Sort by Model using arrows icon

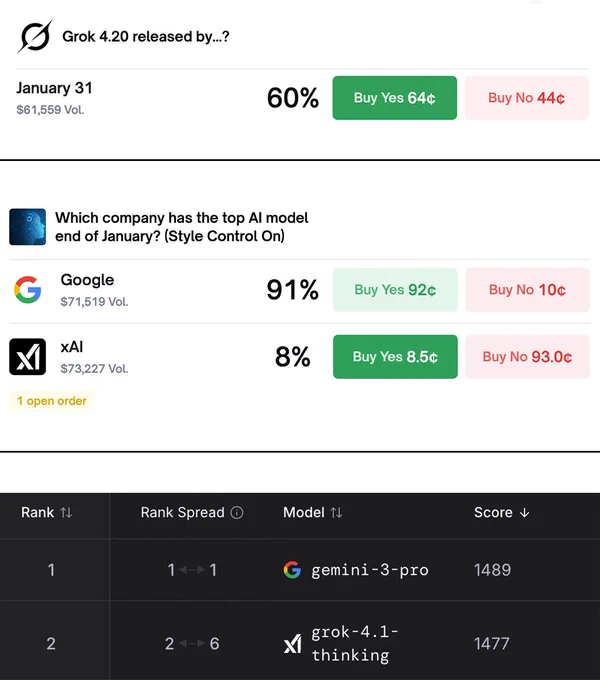(x=336, y=513)
